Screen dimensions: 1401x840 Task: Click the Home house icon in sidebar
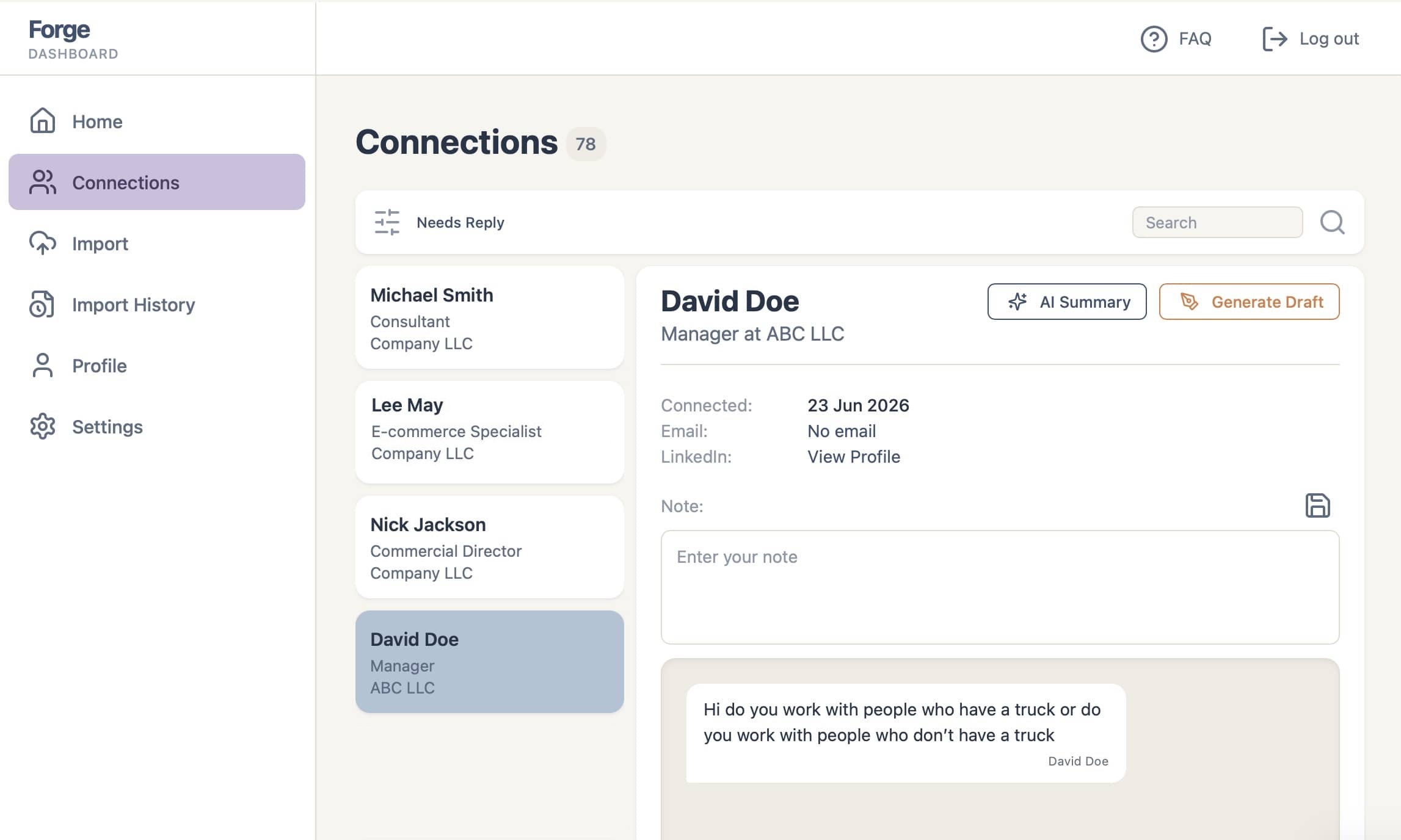pyautogui.click(x=42, y=121)
